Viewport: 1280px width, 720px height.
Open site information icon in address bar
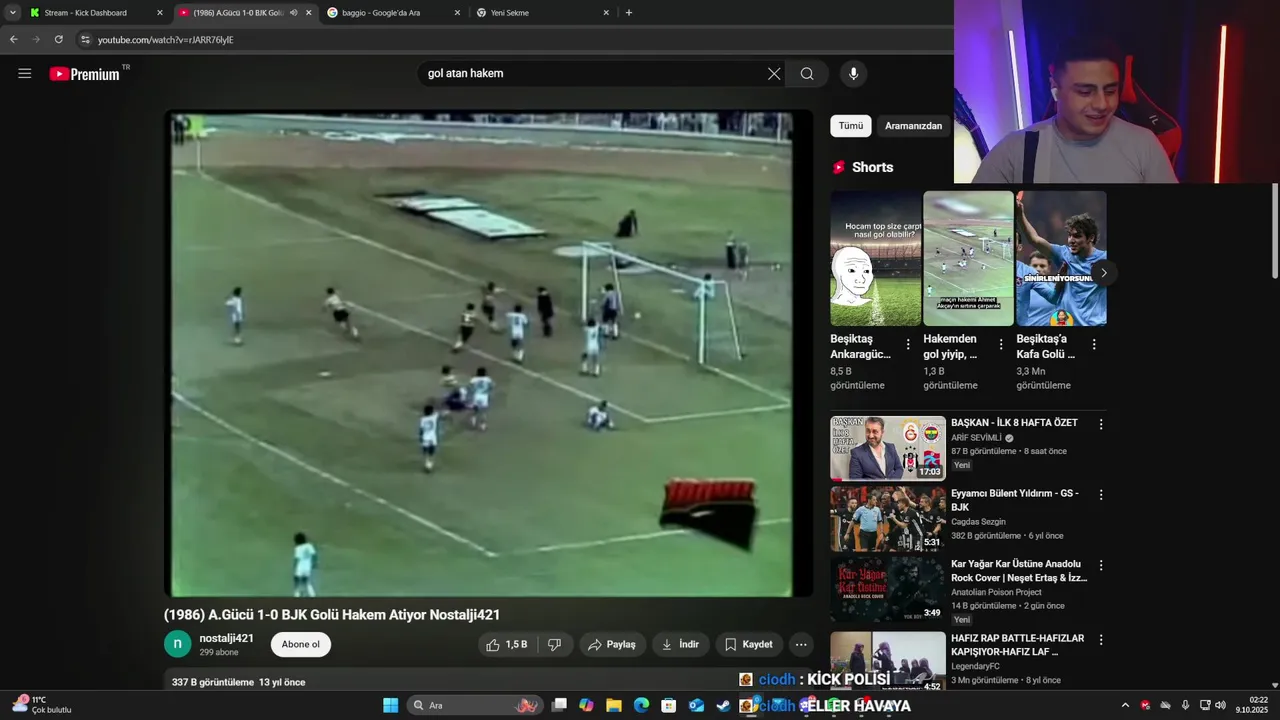[x=86, y=39]
